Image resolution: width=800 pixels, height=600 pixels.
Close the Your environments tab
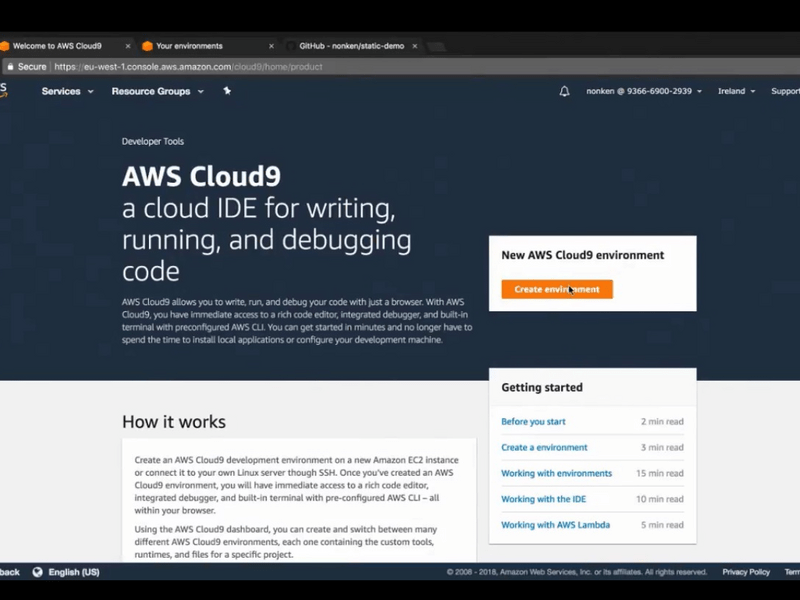click(x=271, y=46)
